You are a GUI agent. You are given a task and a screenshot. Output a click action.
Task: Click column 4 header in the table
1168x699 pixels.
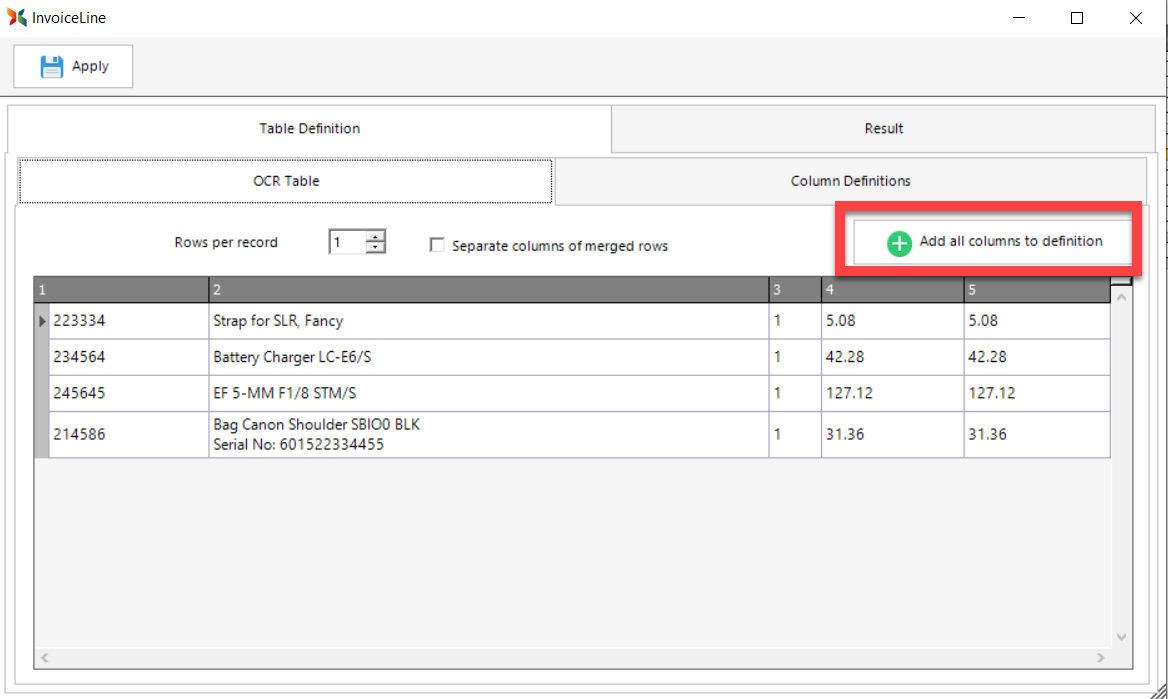click(891, 290)
